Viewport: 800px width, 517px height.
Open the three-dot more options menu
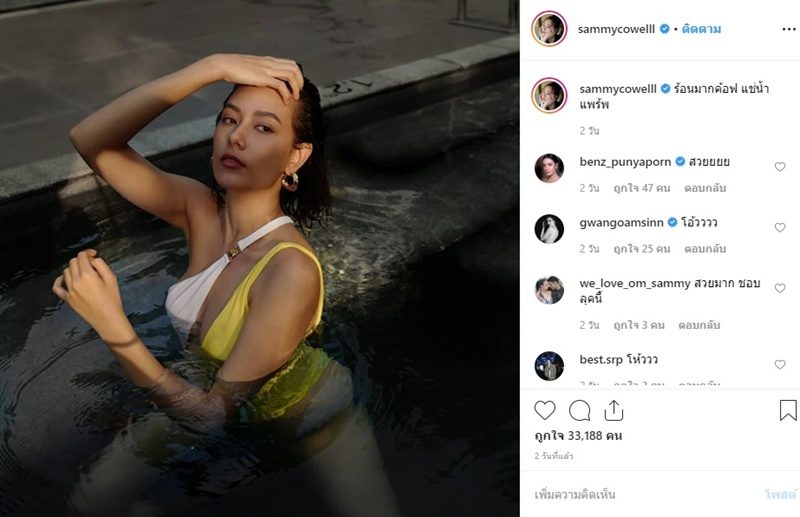click(x=789, y=29)
